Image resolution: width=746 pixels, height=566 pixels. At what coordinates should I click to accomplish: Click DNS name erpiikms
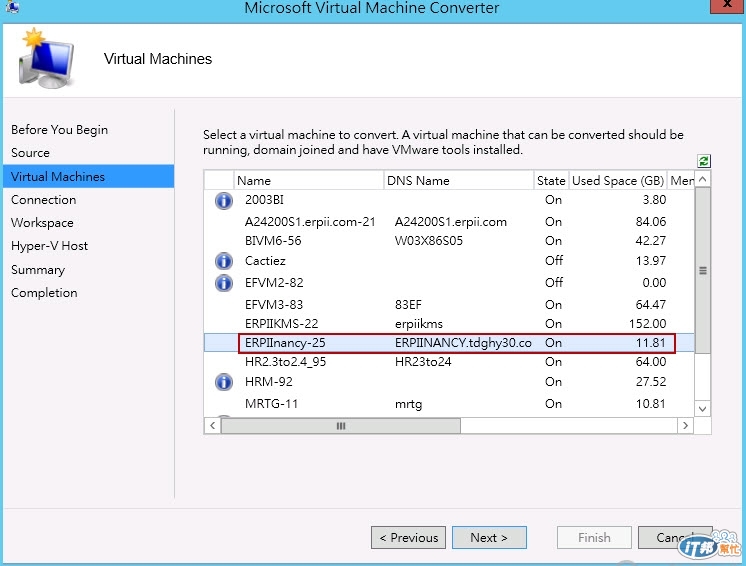point(419,324)
